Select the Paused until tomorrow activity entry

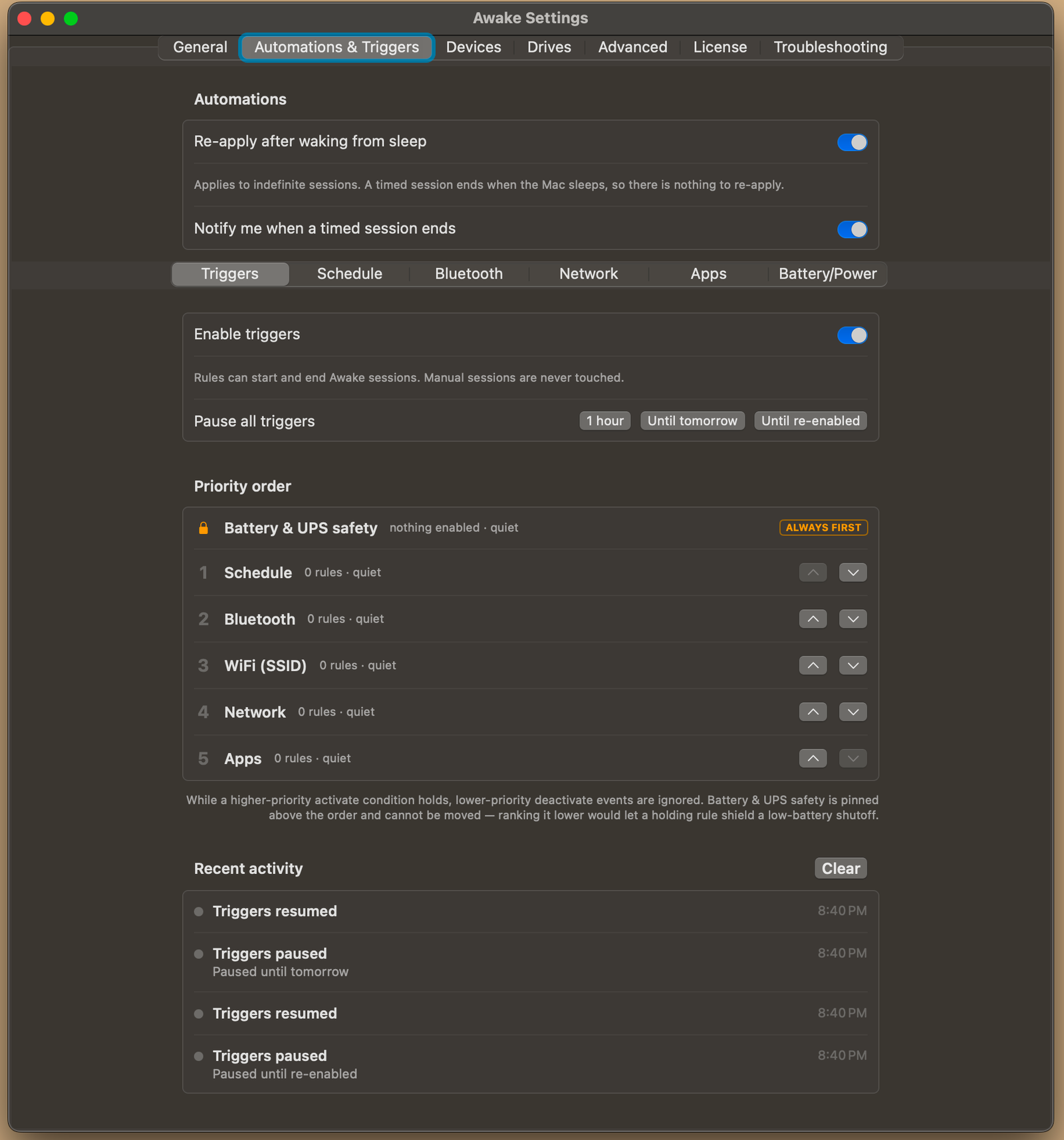(x=531, y=962)
